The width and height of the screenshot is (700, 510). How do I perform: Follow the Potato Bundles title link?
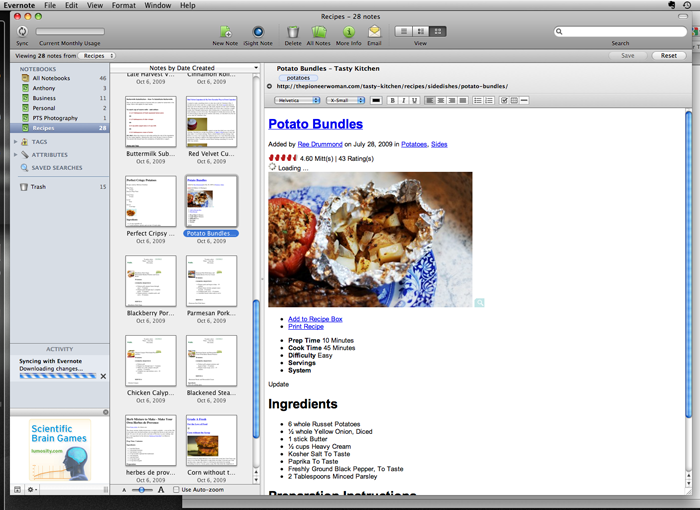[x=315, y=124]
